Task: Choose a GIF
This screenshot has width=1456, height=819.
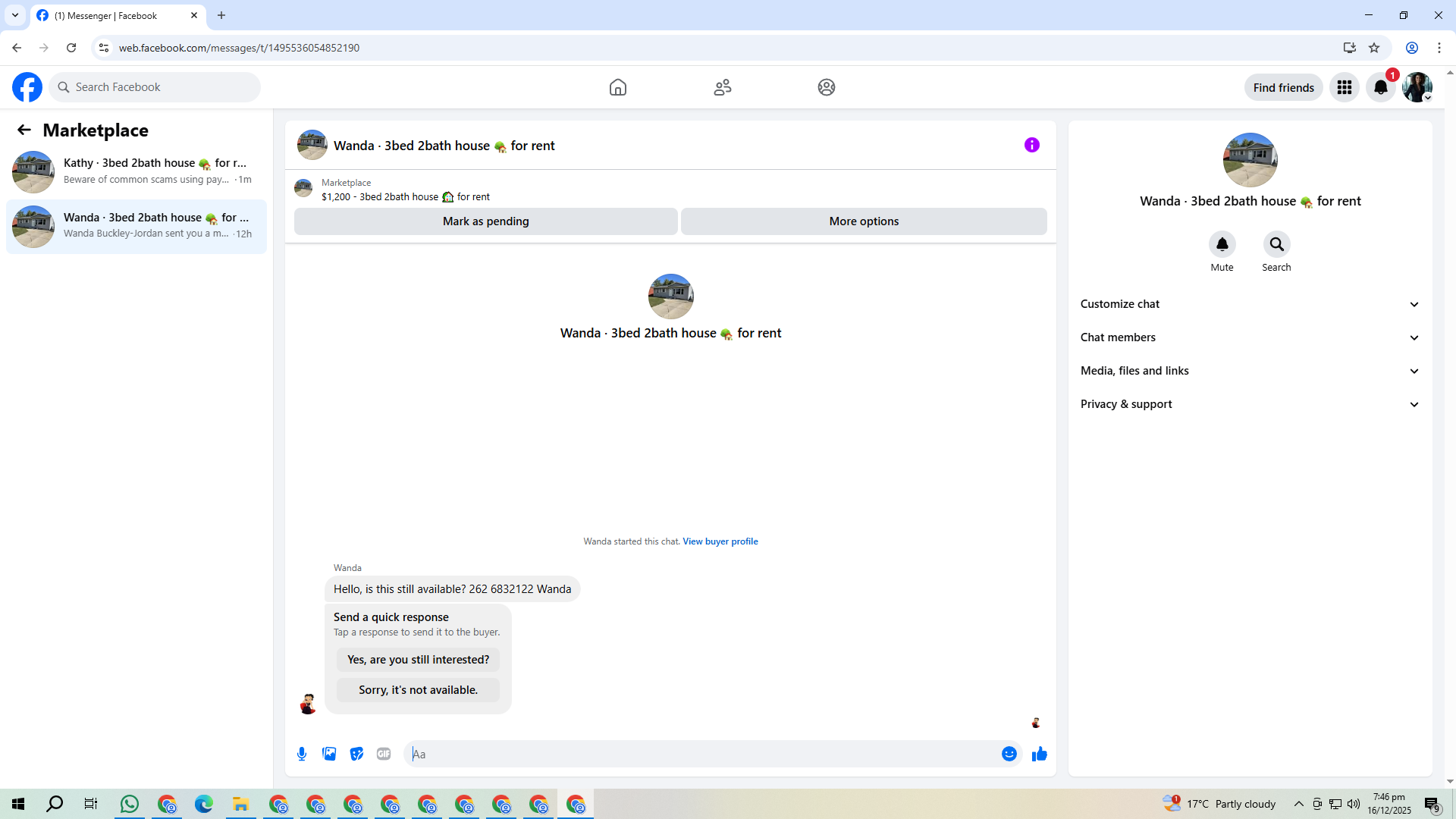Action: 384,754
